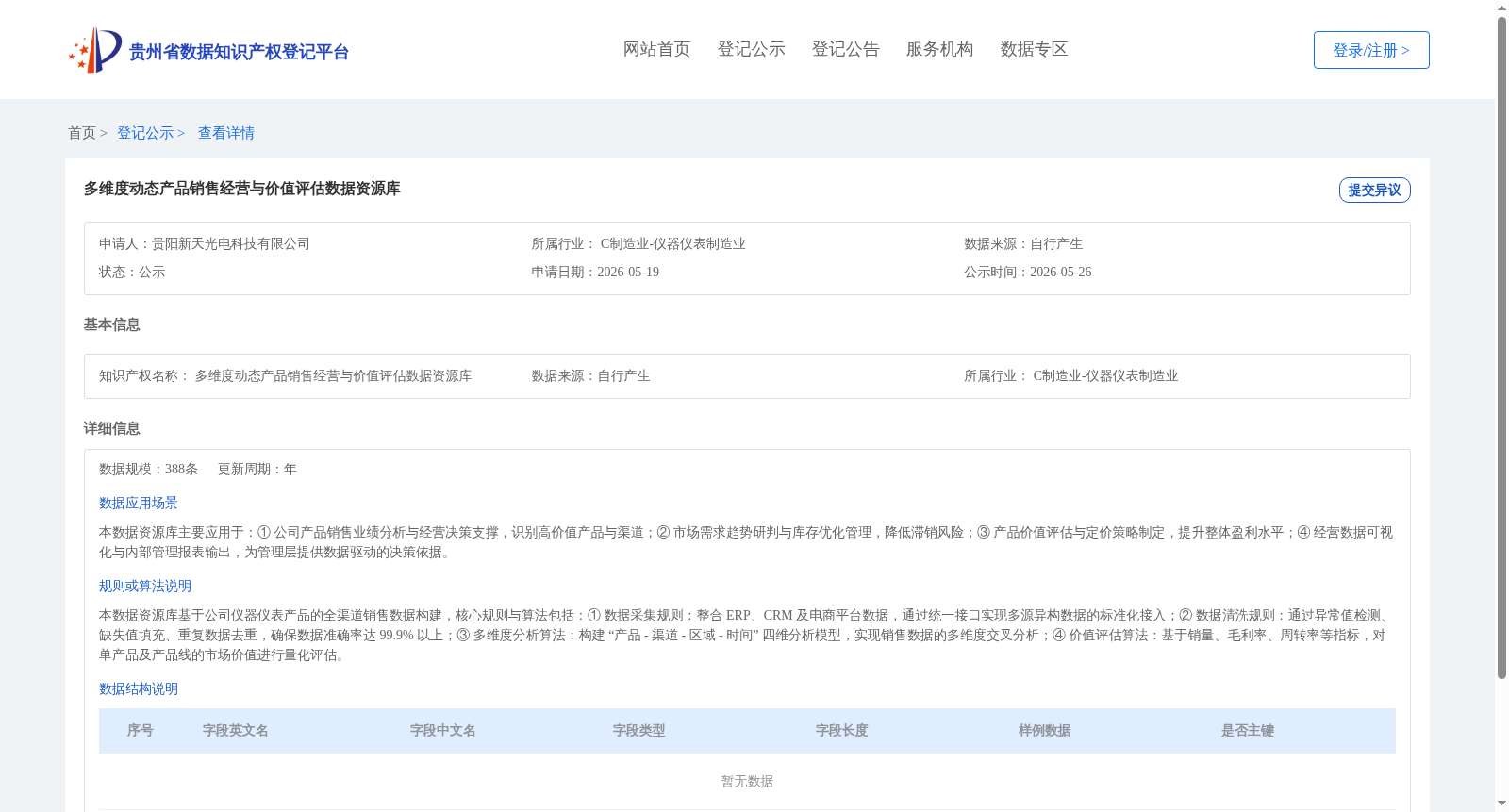
Task: Click the 字段英文名 column header
Action: click(236, 731)
